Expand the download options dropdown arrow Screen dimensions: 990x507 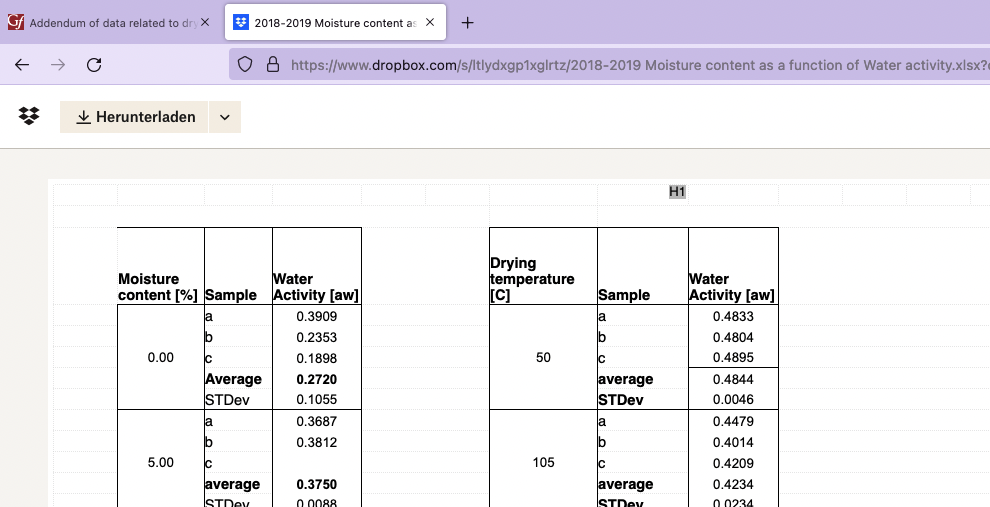[x=225, y=117]
